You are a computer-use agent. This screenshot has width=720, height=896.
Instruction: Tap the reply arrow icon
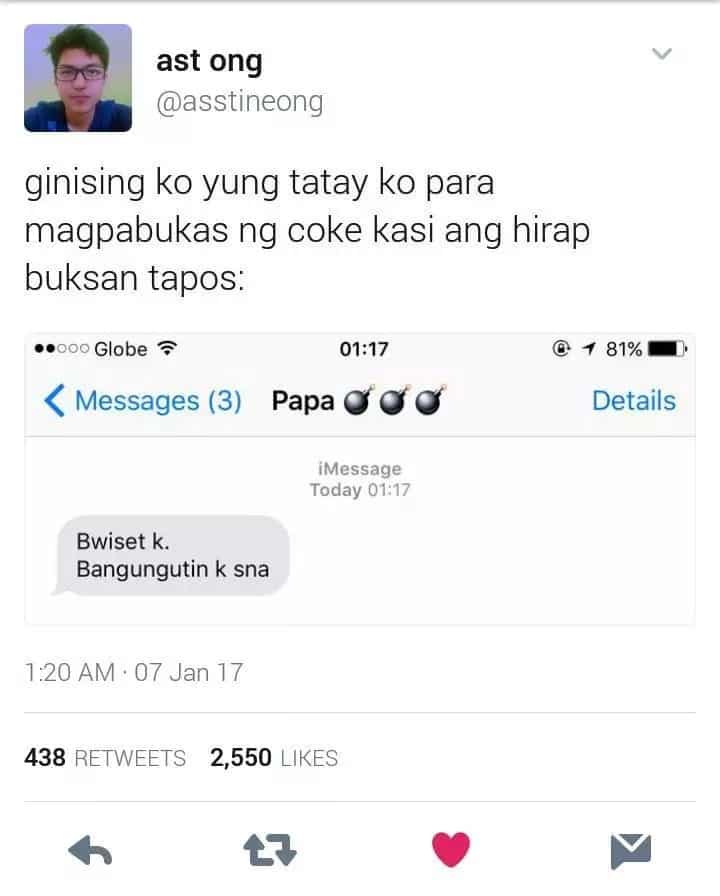(90, 850)
